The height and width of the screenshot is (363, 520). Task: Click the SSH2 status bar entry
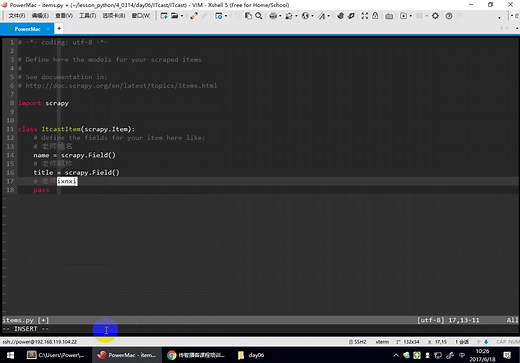click(357, 342)
